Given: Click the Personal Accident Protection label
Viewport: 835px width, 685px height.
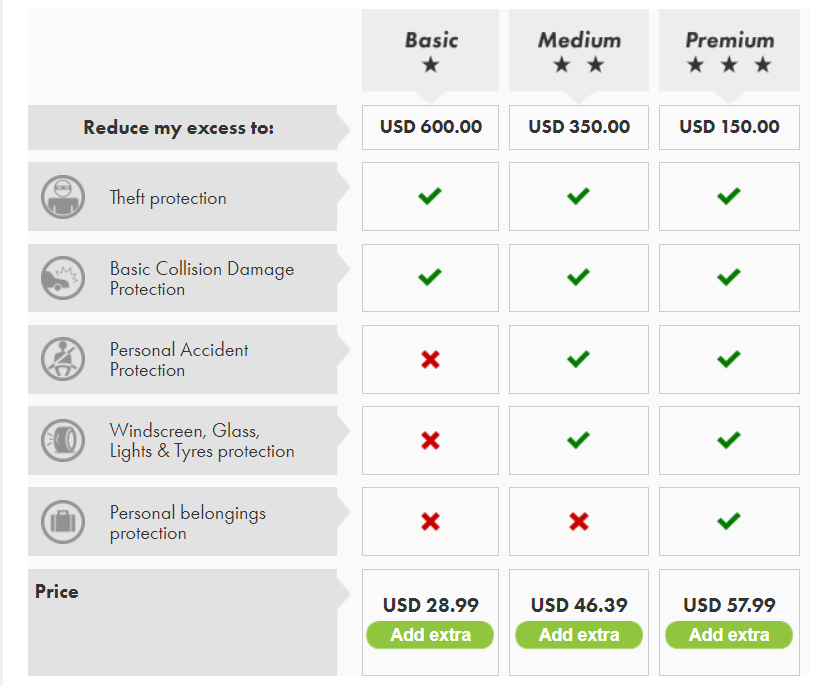Looking at the screenshot, I should (x=179, y=360).
